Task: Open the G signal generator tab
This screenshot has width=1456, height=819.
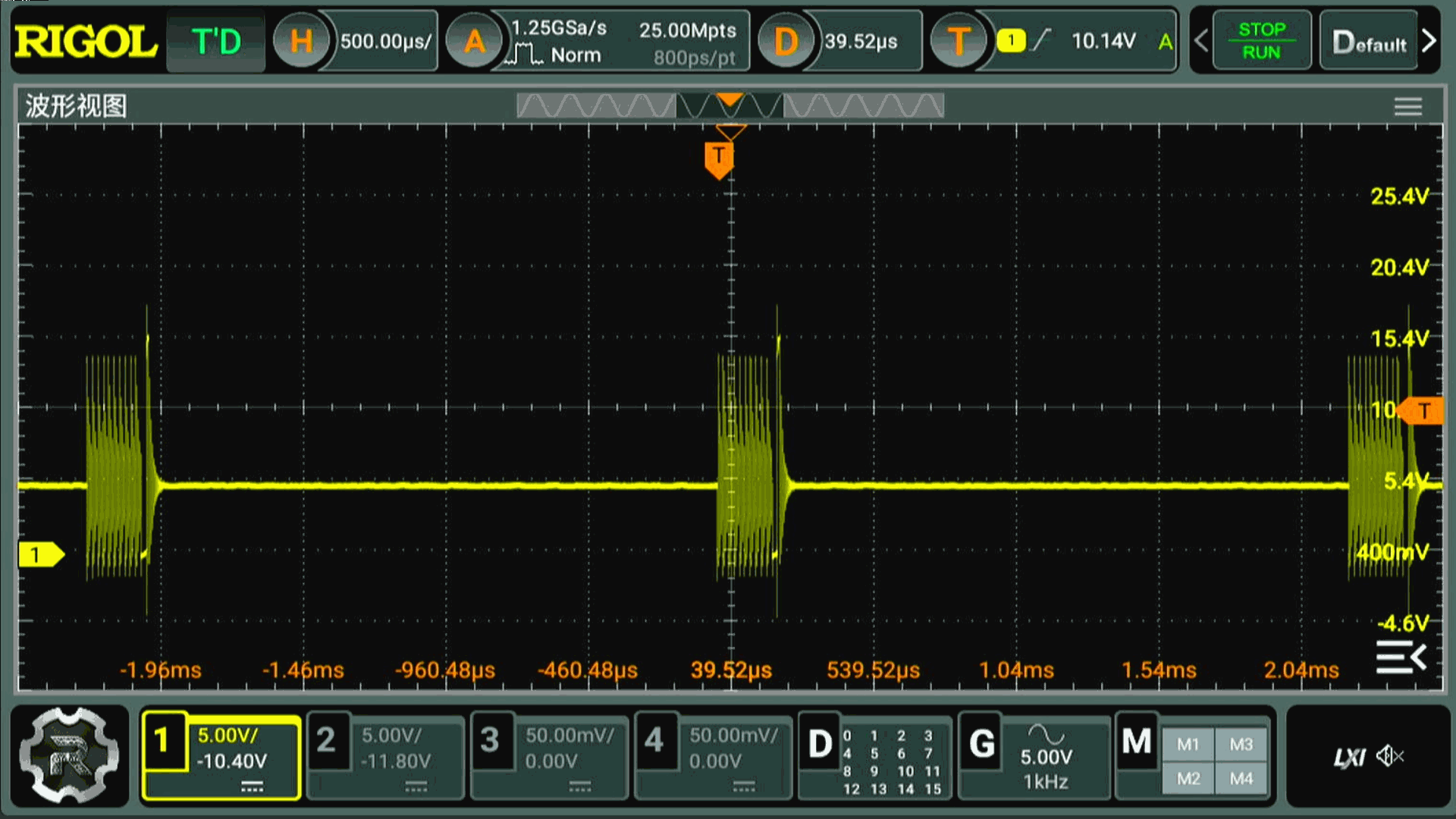Action: (982, 743)
